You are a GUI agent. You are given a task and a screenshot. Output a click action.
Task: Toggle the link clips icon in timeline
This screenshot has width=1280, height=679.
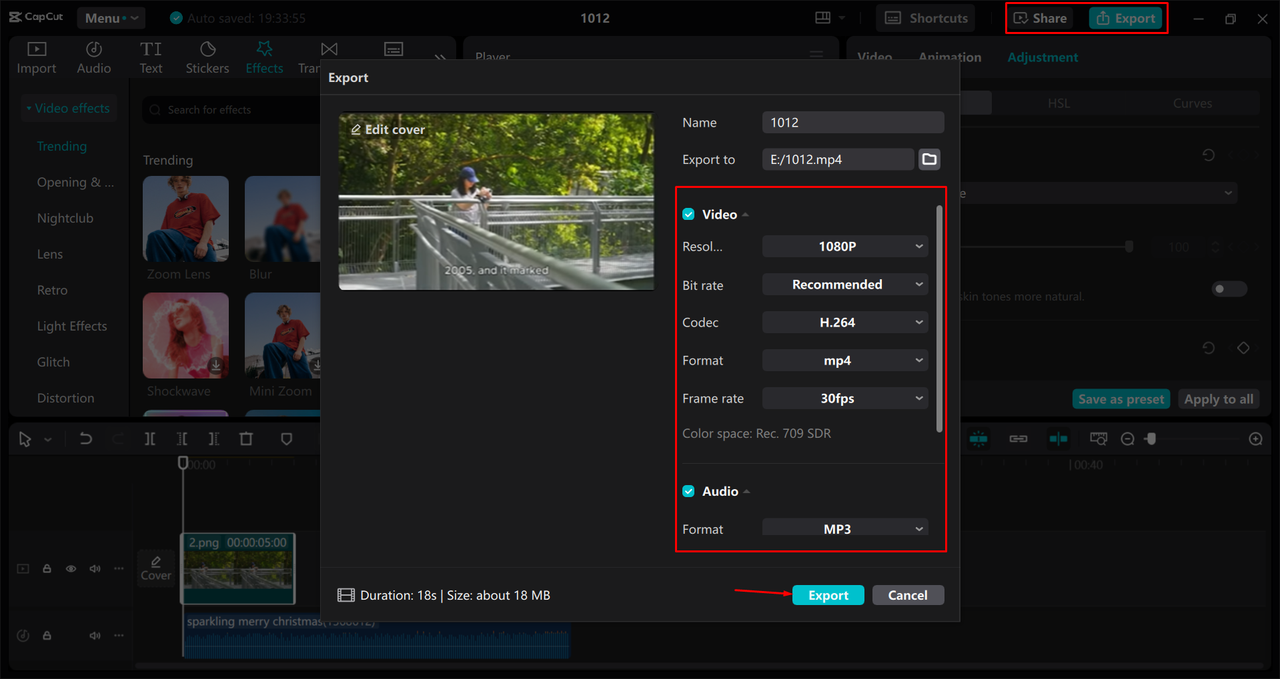[1018, 439]
